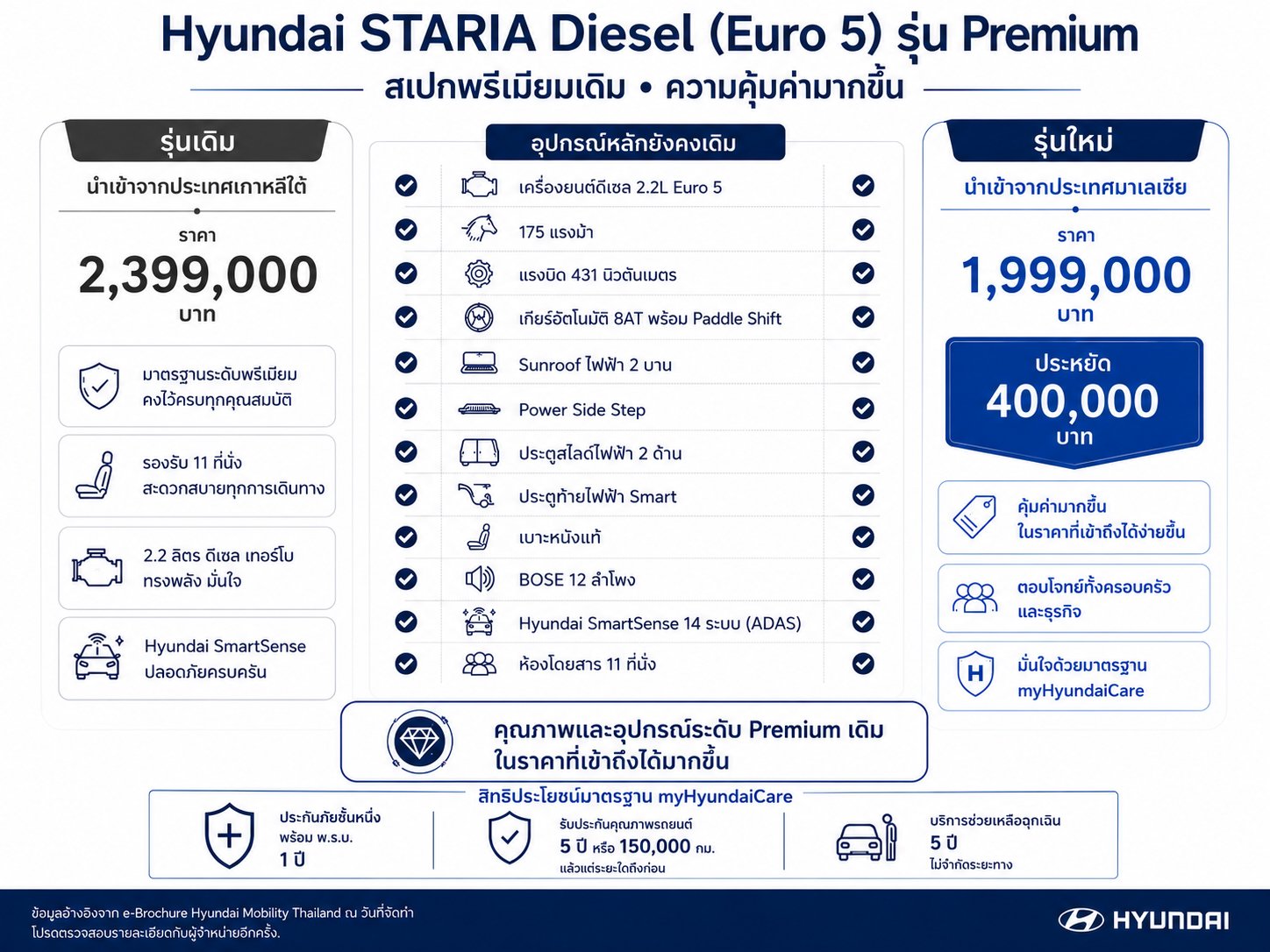Click the text นำเข้าจากประเทศมาเลเซีย
Screen dimensions: 1270x952
pyautogui.click(x=1075, y=188)
